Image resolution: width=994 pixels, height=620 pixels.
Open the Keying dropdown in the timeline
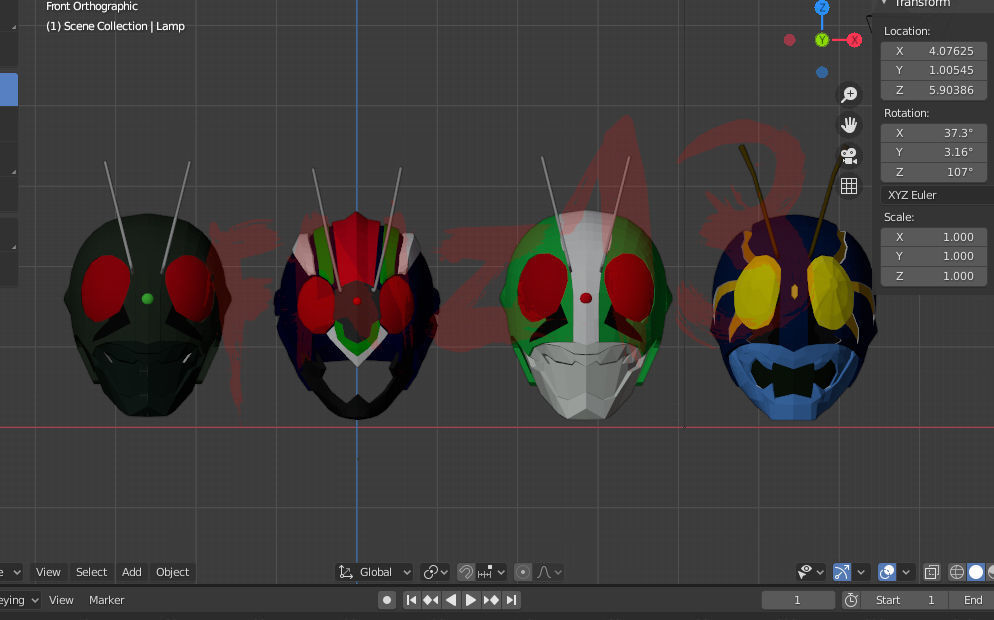coord(19,600)
